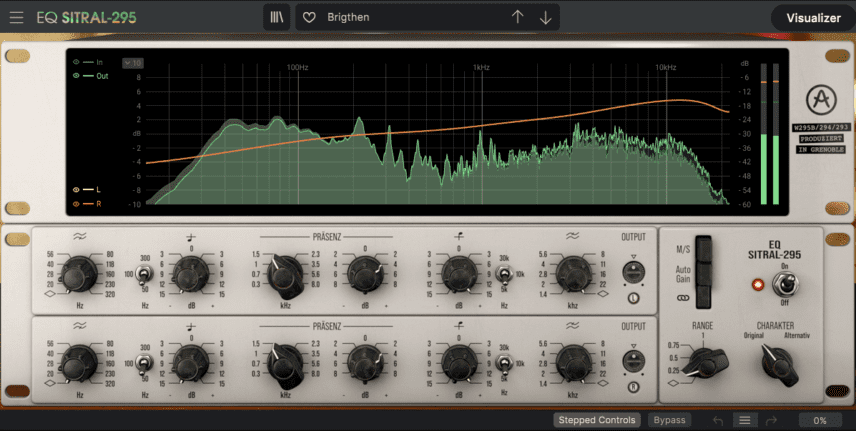Viewport: 856px width, 431px height.
Task: Open the main hamburger menu
Action: click(16, 17)
